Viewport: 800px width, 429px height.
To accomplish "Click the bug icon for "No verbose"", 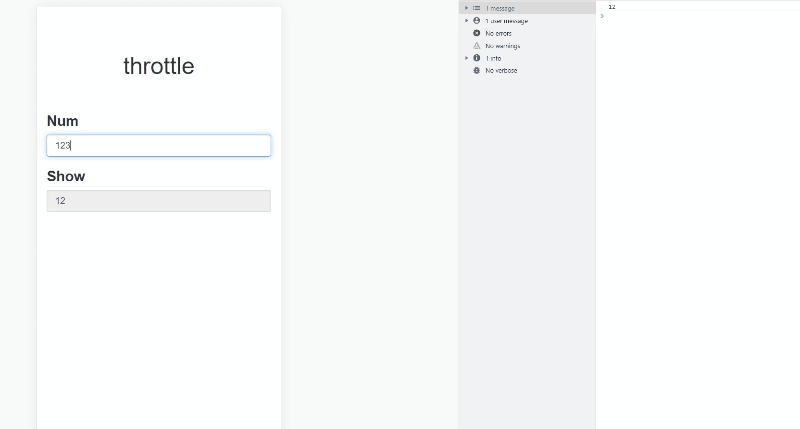I will tap(477, 71).
